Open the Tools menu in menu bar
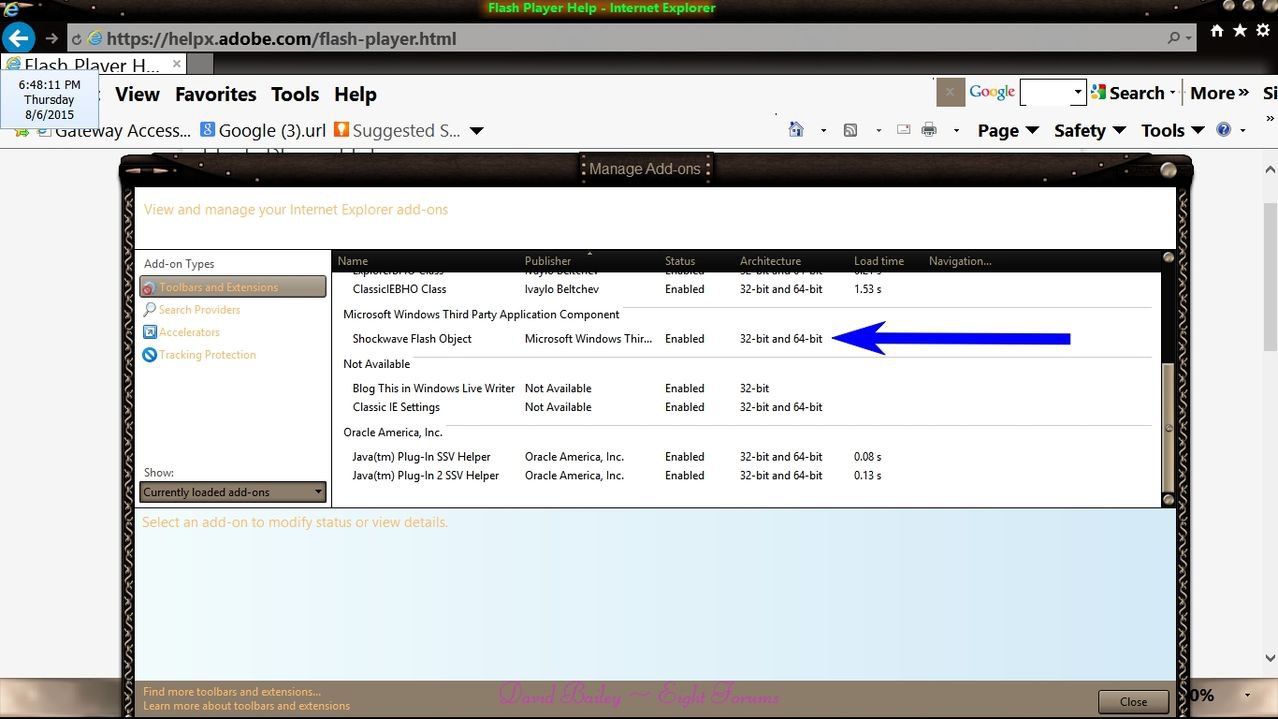 point(295,94)
